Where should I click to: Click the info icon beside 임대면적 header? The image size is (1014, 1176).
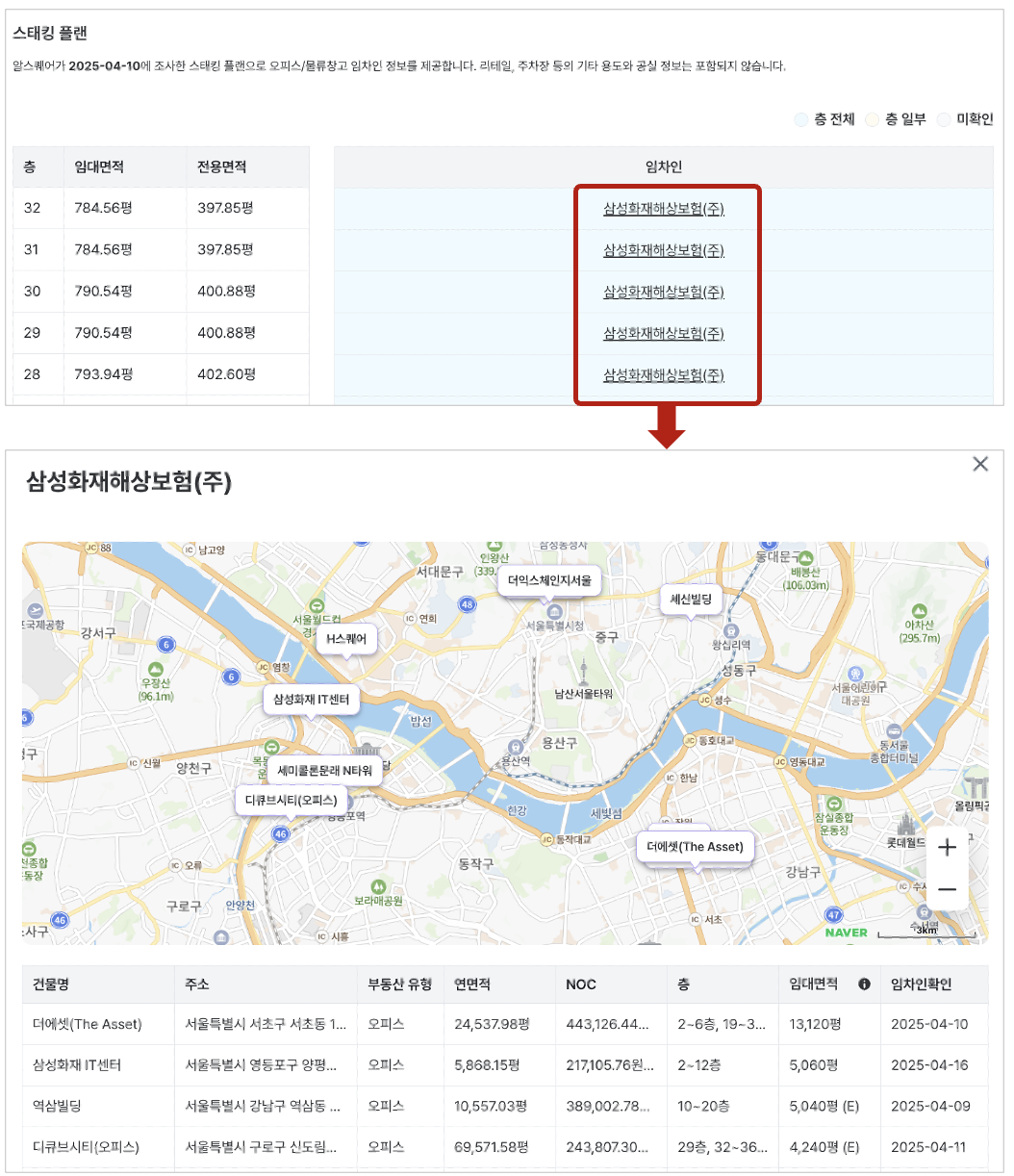(x=864, y=984)
